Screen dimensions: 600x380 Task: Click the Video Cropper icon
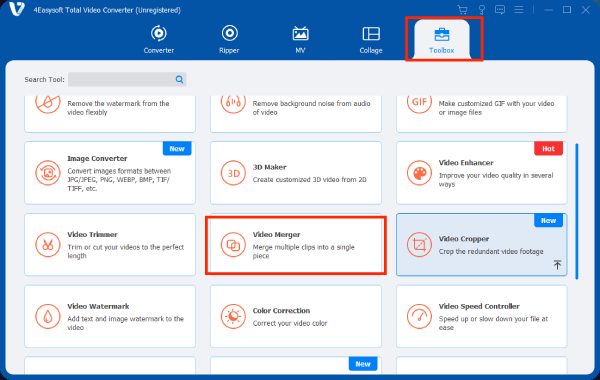tap(419, 245)
